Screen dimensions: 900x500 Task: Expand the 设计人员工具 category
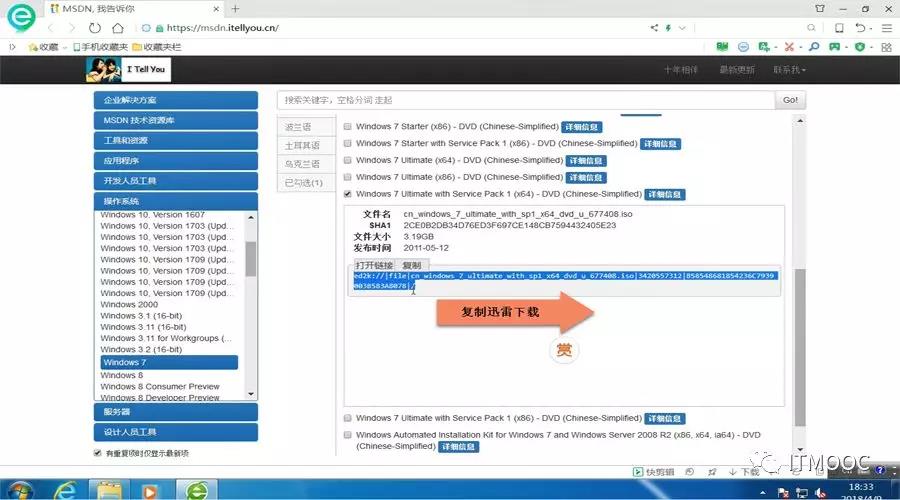(176, 432)
